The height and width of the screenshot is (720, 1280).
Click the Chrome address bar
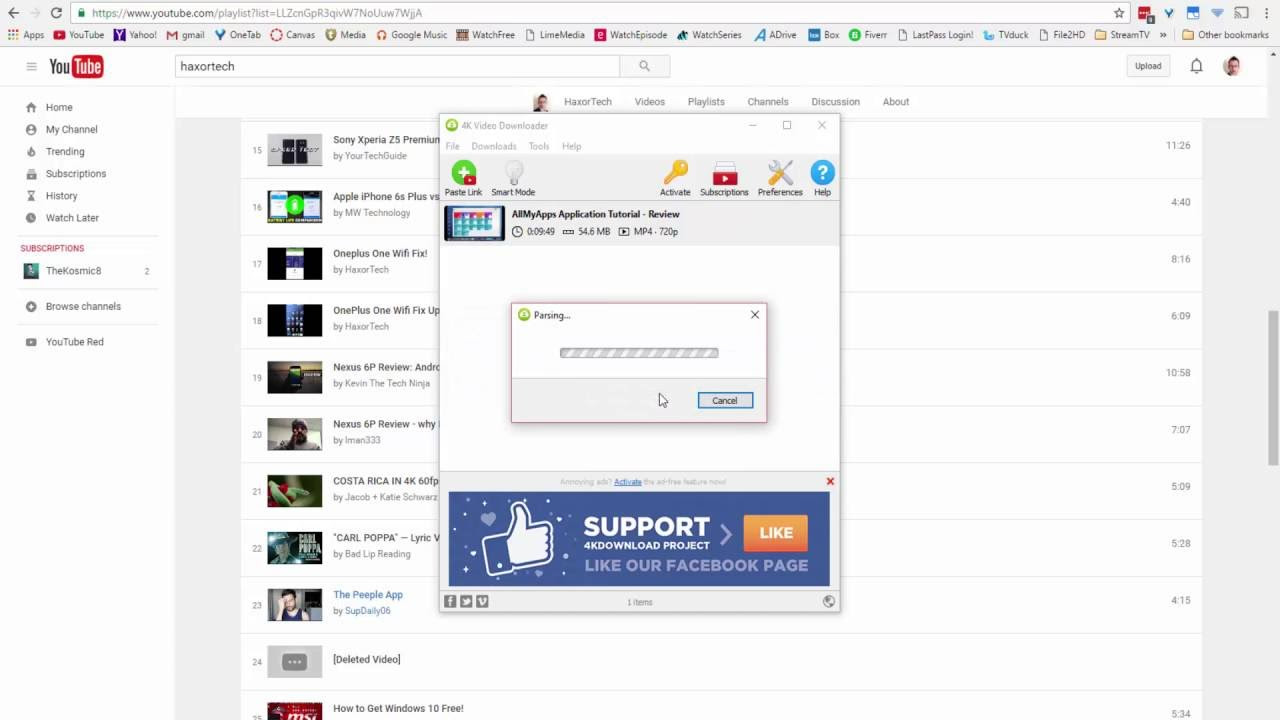(x=600, y=13)
